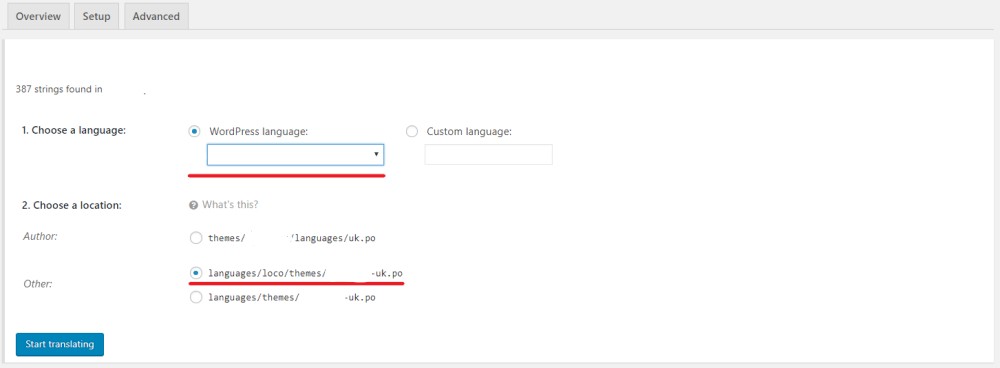Select the languages/loco/themes location radio button

click(x=196, y=273)
